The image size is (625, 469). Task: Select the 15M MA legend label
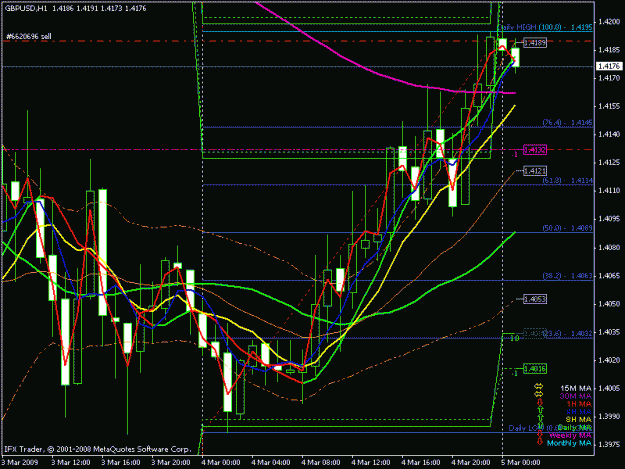pos(576,388)
